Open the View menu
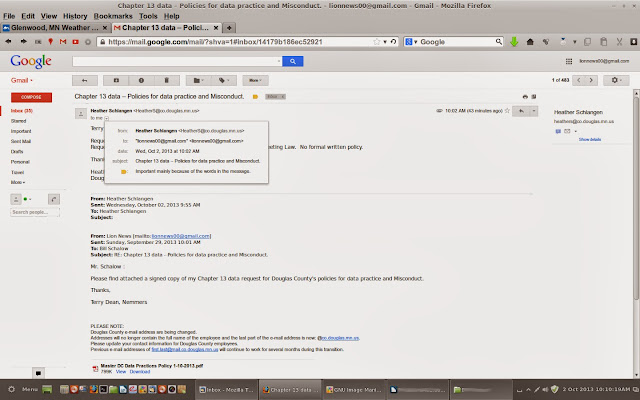 click(49, 16)
